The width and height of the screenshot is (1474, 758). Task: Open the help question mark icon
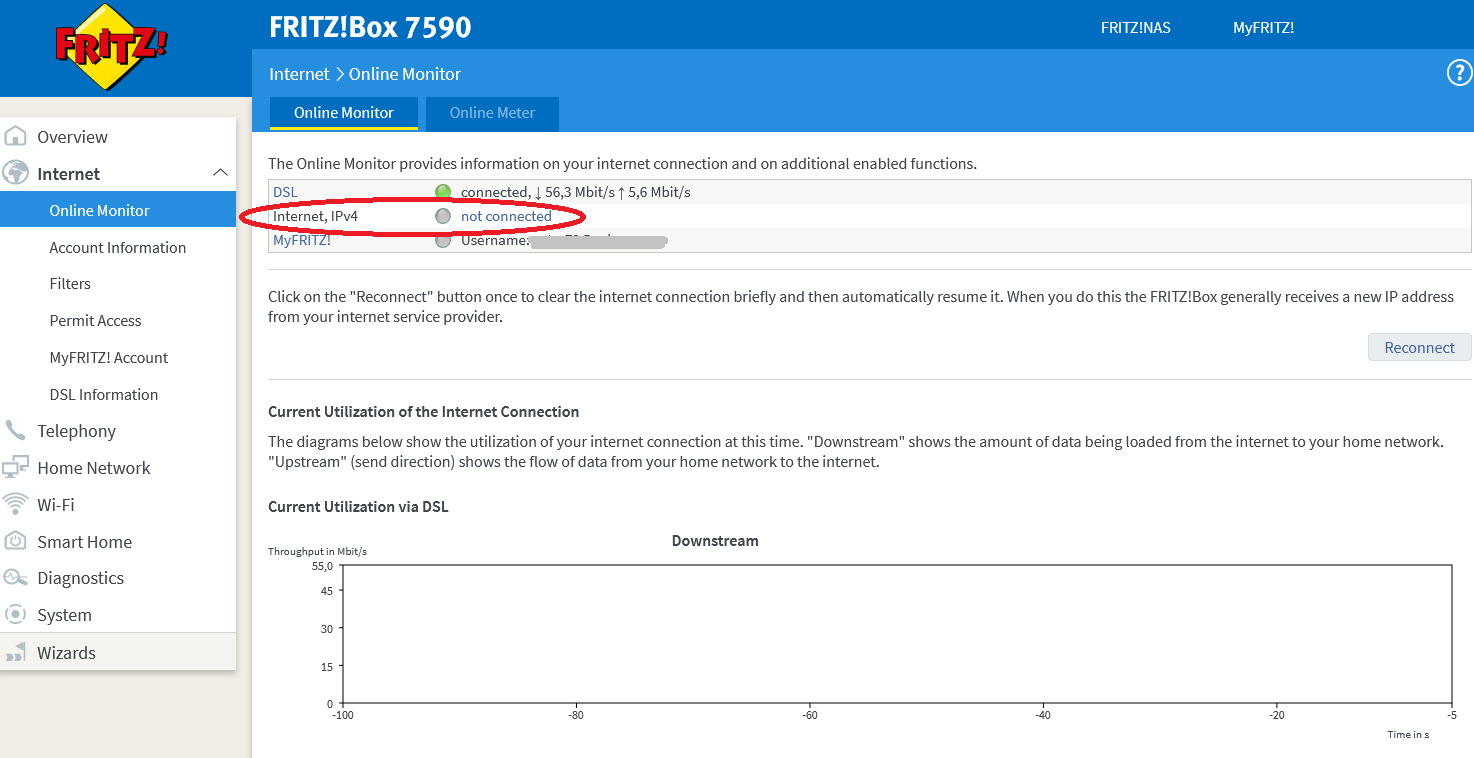(x=1459, y=73)
